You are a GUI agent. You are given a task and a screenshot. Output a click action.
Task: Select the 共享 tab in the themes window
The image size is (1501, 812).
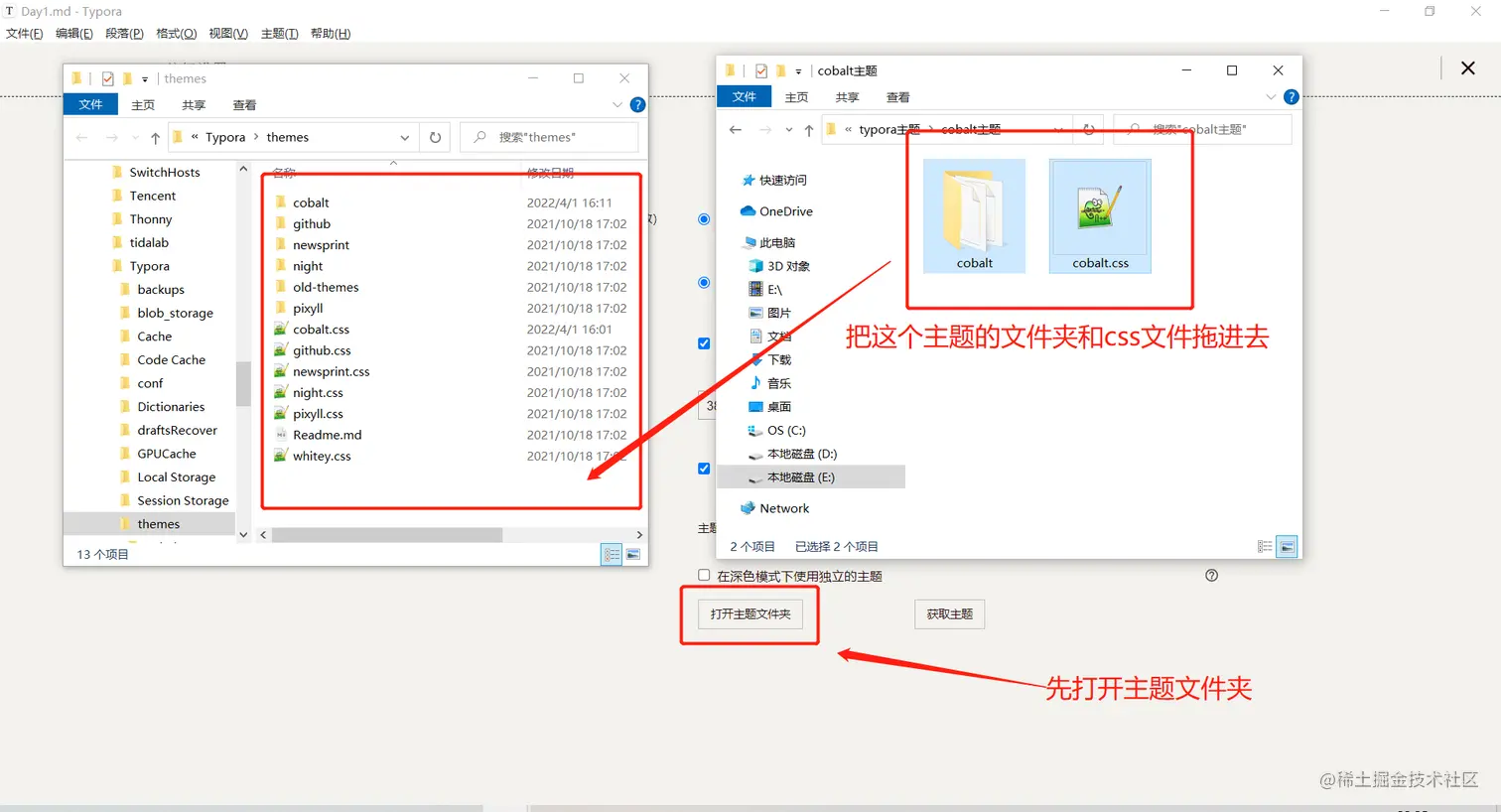[x=194, y=104]
